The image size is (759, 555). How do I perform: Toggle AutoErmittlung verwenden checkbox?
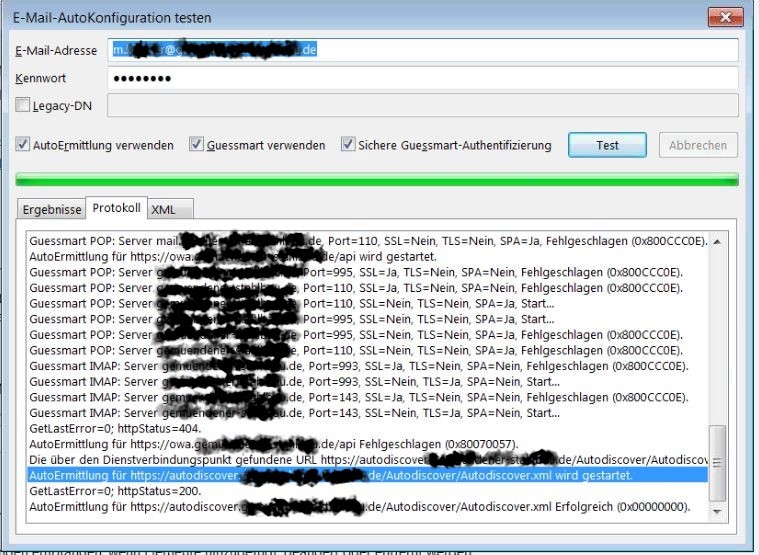[22, 144]
